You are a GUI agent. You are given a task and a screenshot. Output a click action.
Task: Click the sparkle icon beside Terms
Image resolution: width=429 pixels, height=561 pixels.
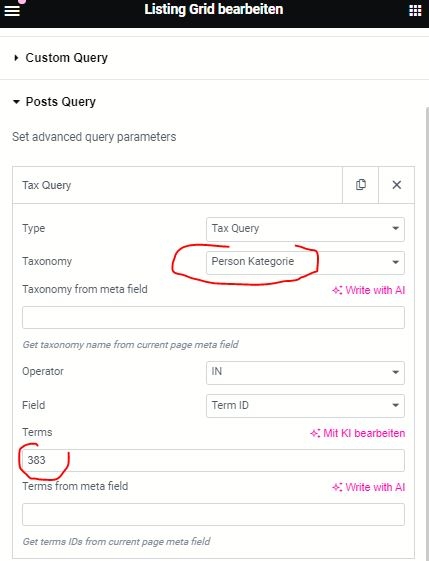(315, 433)
